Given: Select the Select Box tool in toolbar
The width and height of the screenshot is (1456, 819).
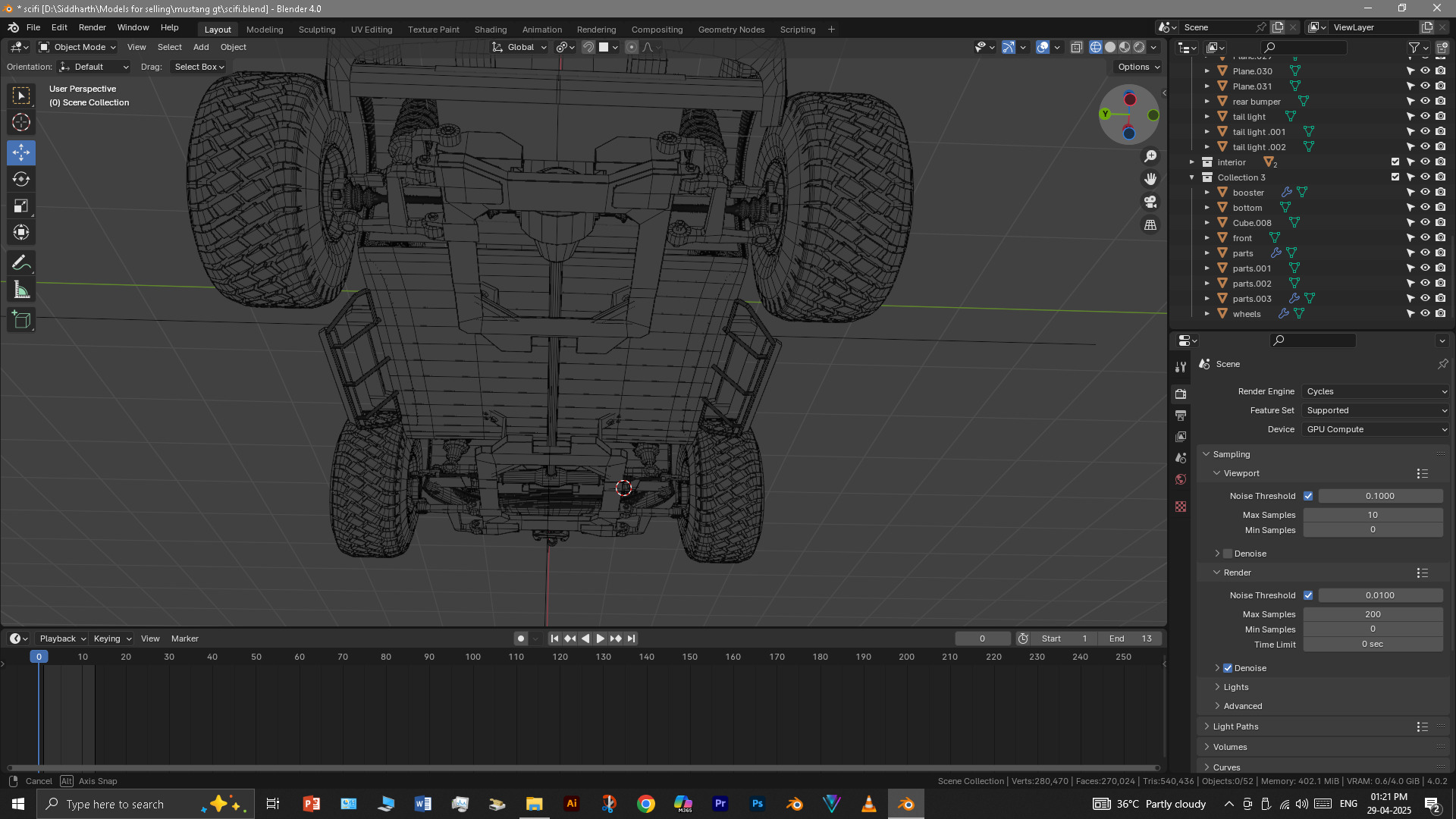Looking at the screenshot, I should pyautogui.click(x=21, y=96).
